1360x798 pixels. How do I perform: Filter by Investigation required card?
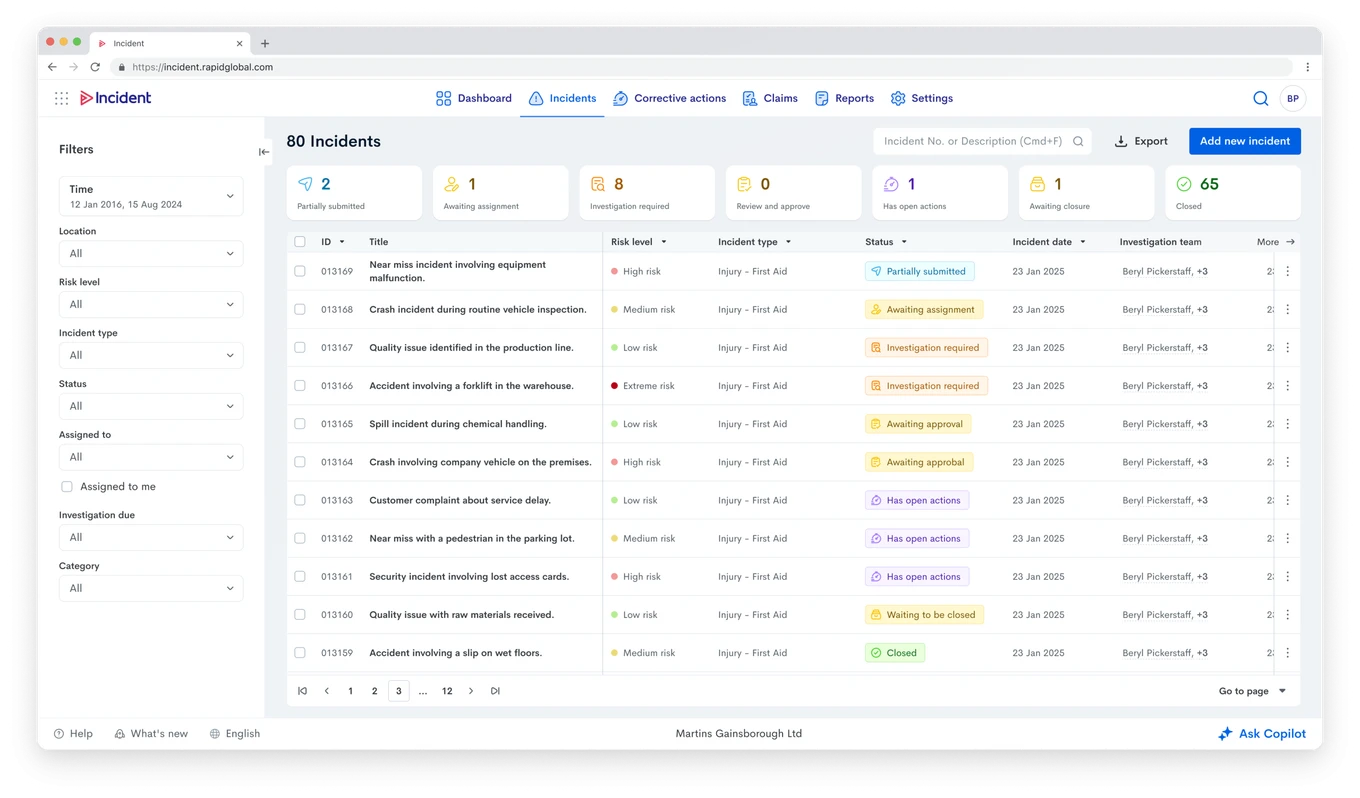pos(647,193)
